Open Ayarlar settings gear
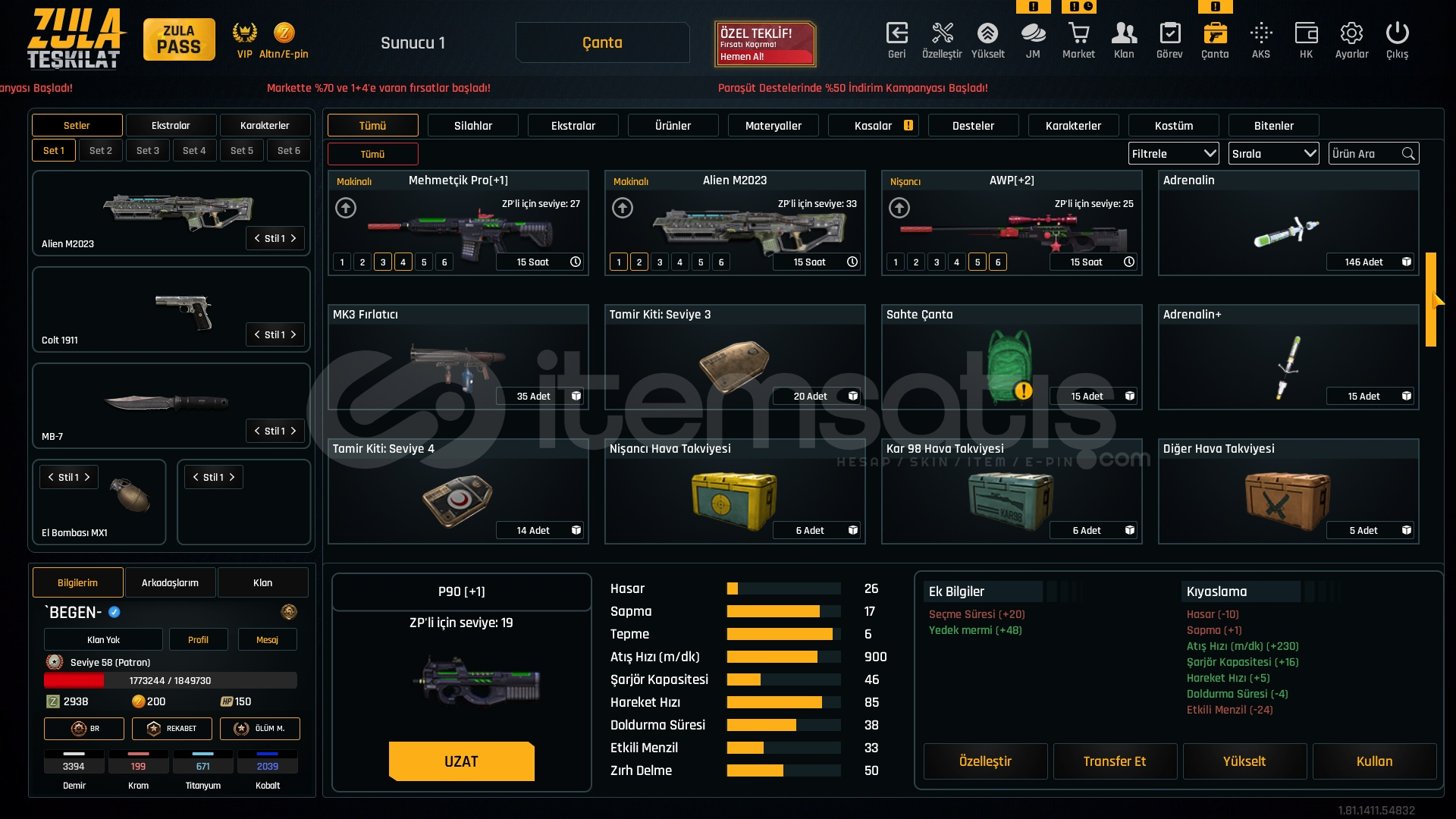Image resolution: width=1456 pixels, height=819 pixels. (x=1351, y=34)
